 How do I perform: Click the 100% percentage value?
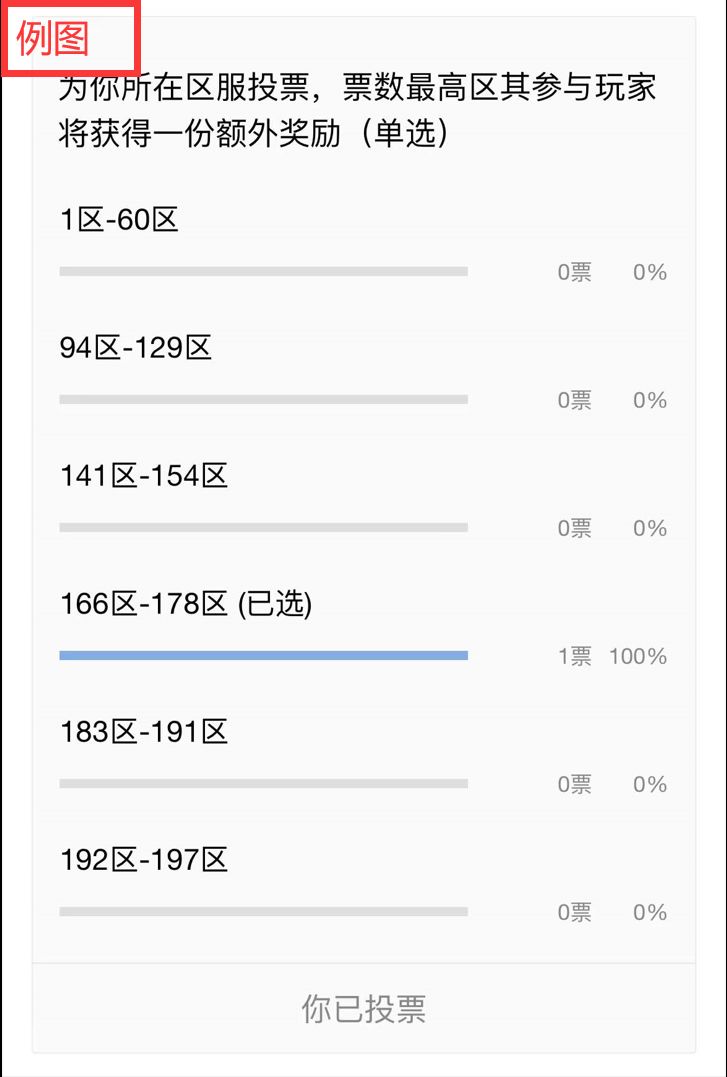(x=638, y=657)
